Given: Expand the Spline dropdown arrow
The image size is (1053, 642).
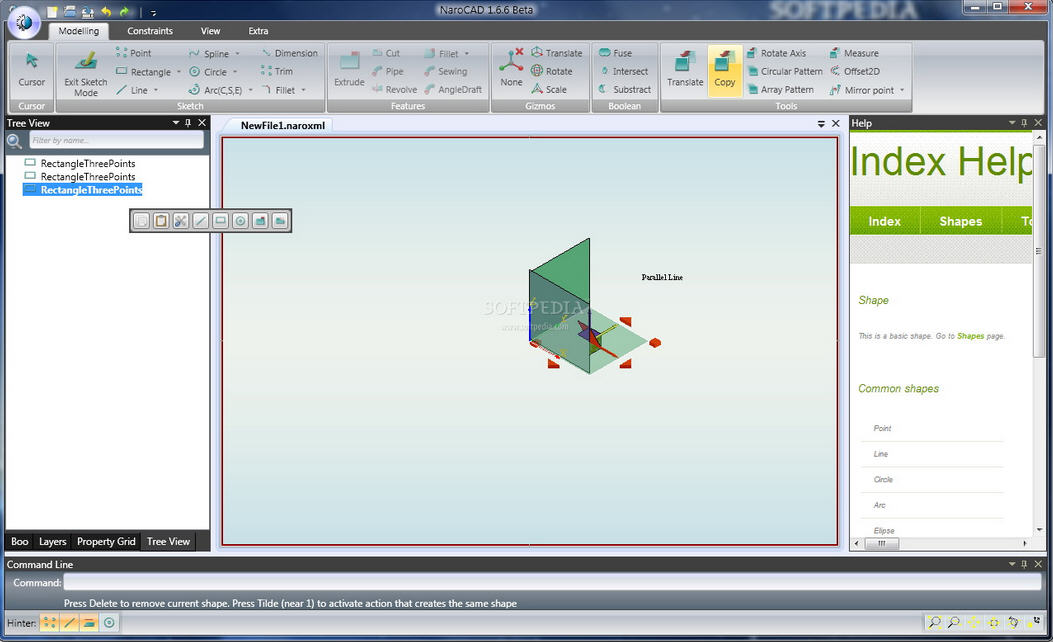Looking at the screenshot, I should click(x=237, y=54).
